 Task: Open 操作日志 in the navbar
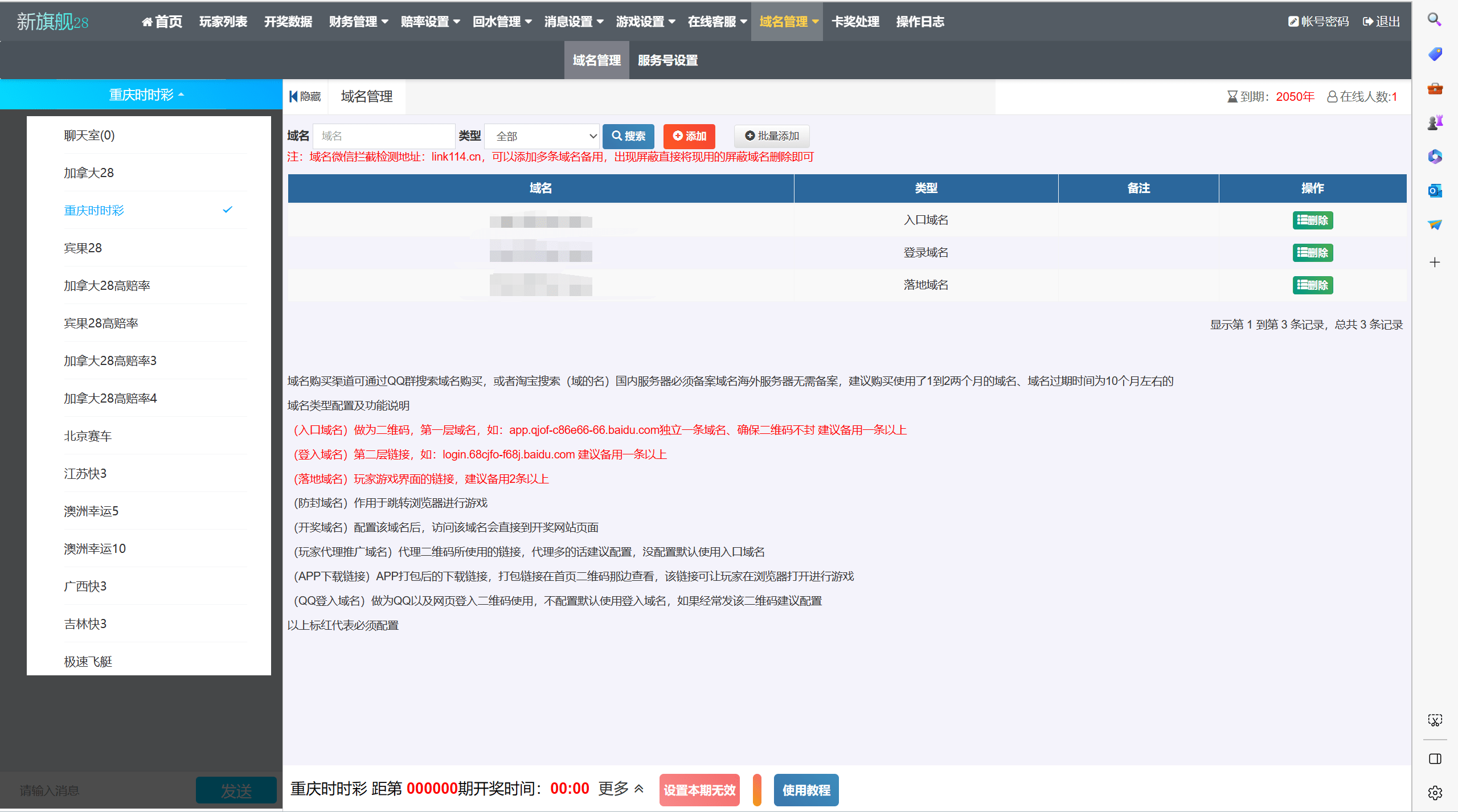click(x=920, y=22)
